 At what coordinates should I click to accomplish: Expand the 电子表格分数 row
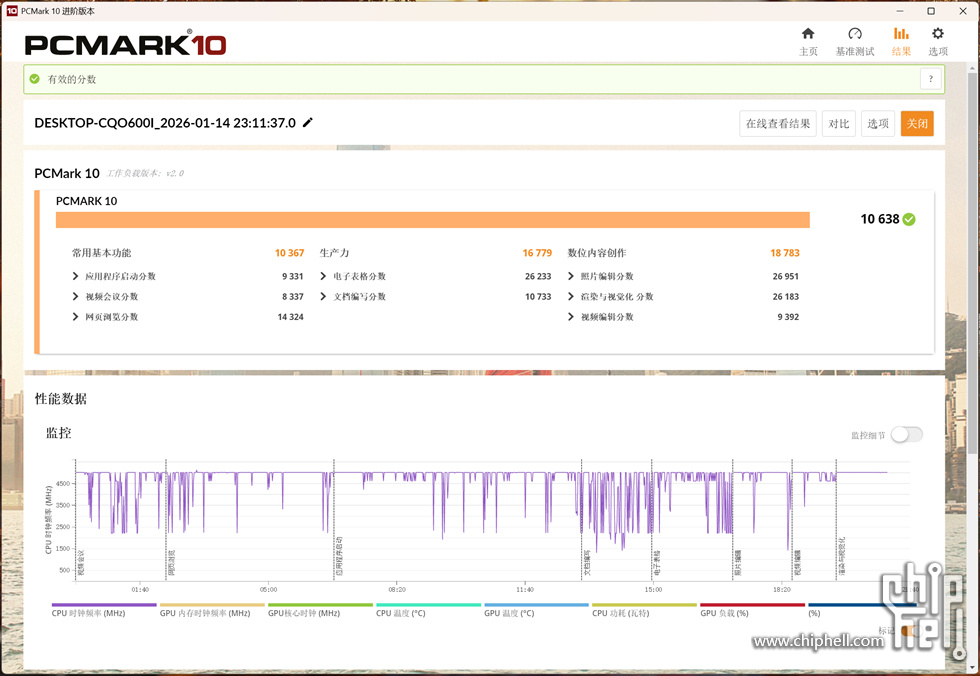(x=323, y=276)
